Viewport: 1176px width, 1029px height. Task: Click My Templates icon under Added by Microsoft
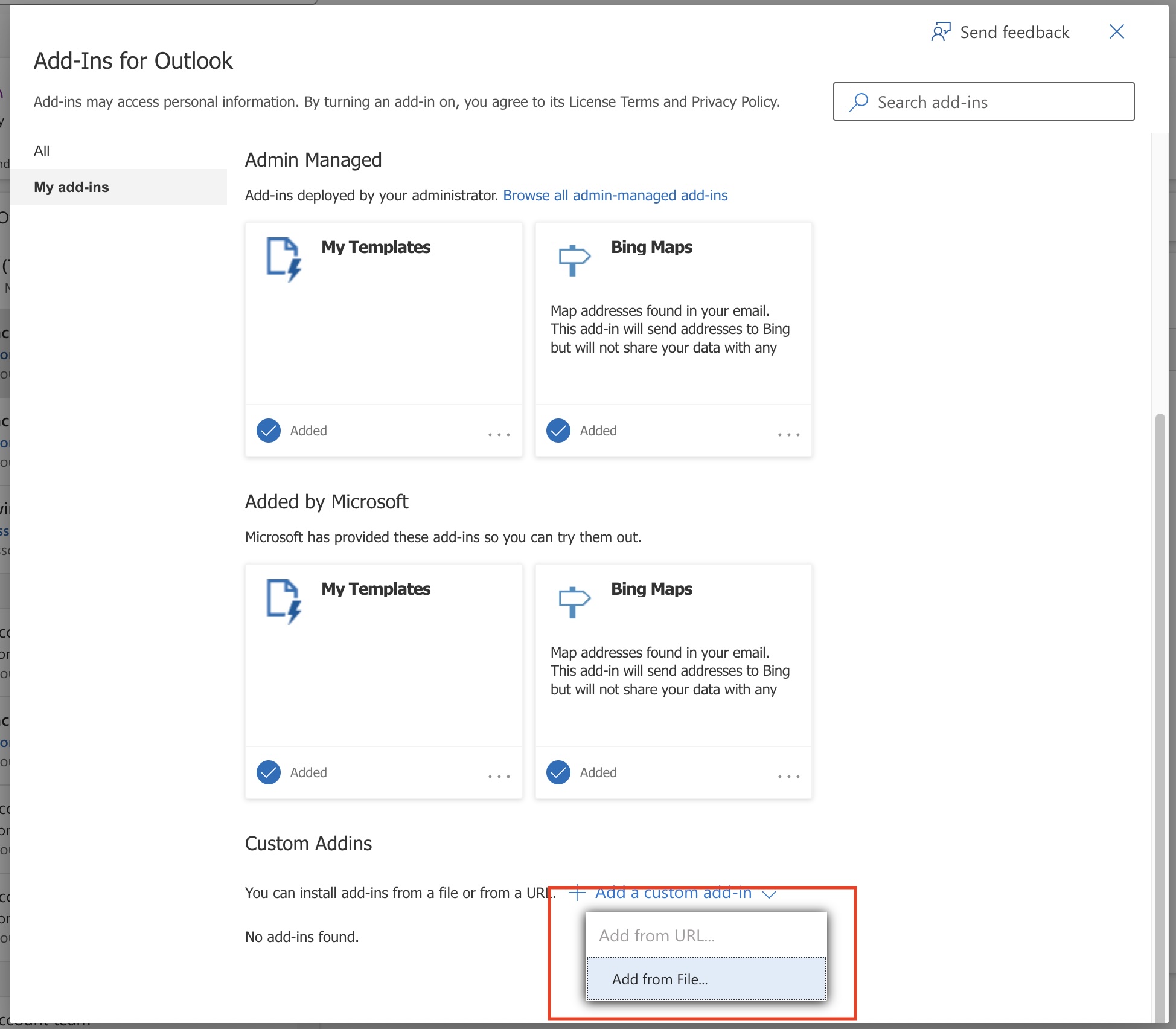pyautogui.click(x=284, y=601)
